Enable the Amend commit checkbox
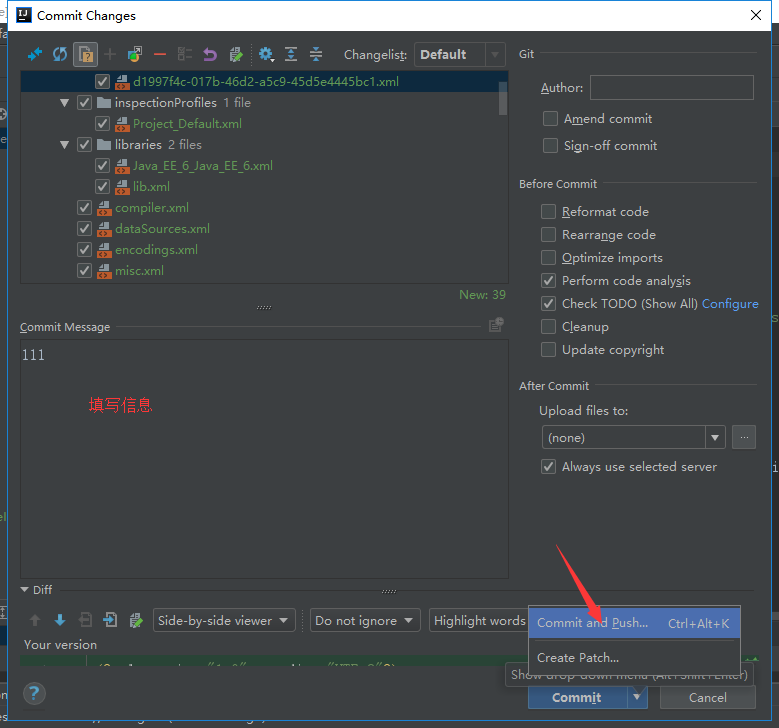The height and width of the screenshot is (728, 779). pyautogui.click(x=550, y=119)
